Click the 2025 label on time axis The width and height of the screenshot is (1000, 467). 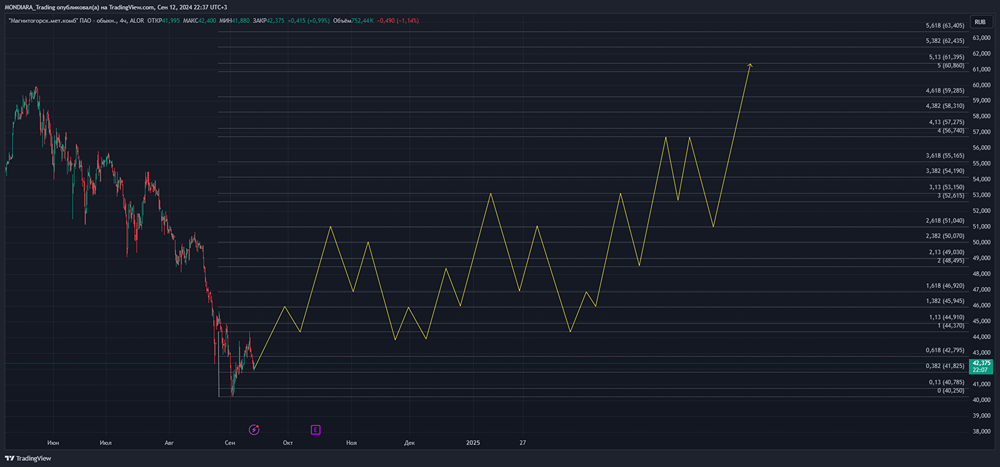[473, 442]
